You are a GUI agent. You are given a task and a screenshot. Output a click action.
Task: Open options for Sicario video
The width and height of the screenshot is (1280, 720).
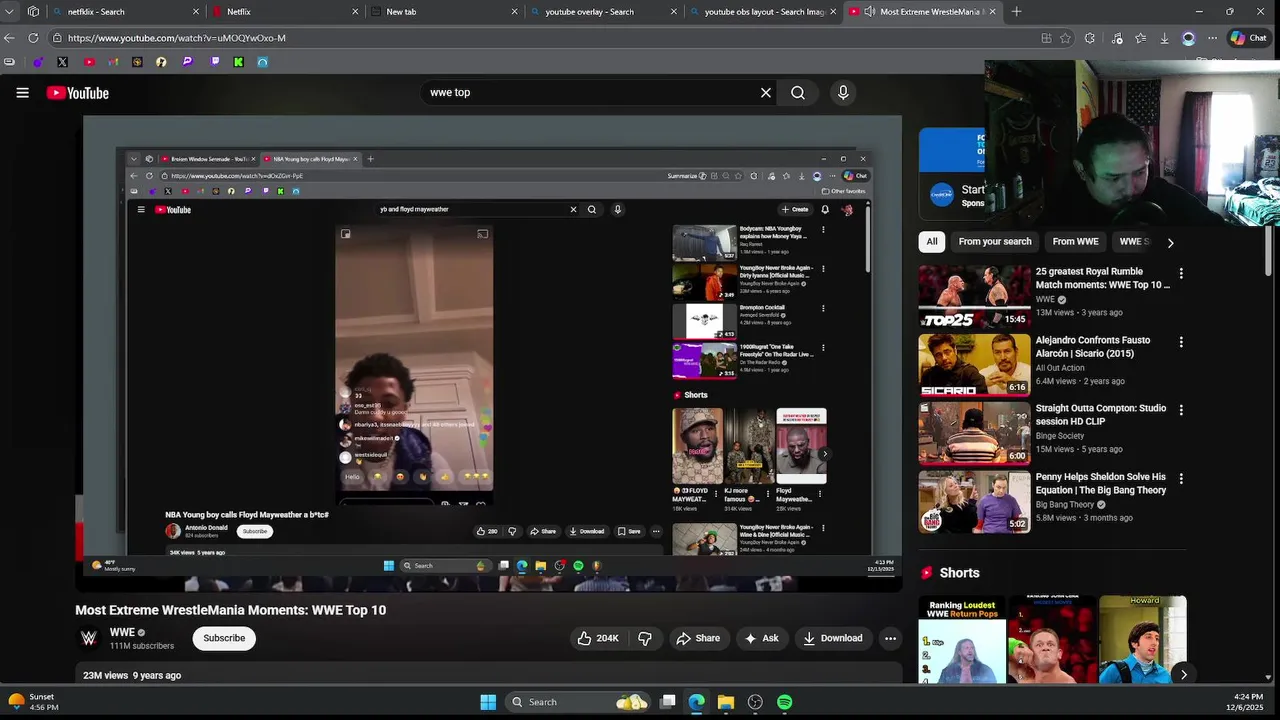point(1181,342)
